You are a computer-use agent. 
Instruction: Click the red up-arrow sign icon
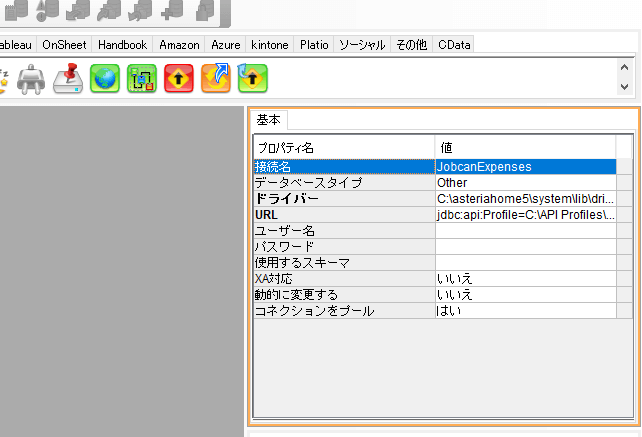tap(179, 78)
